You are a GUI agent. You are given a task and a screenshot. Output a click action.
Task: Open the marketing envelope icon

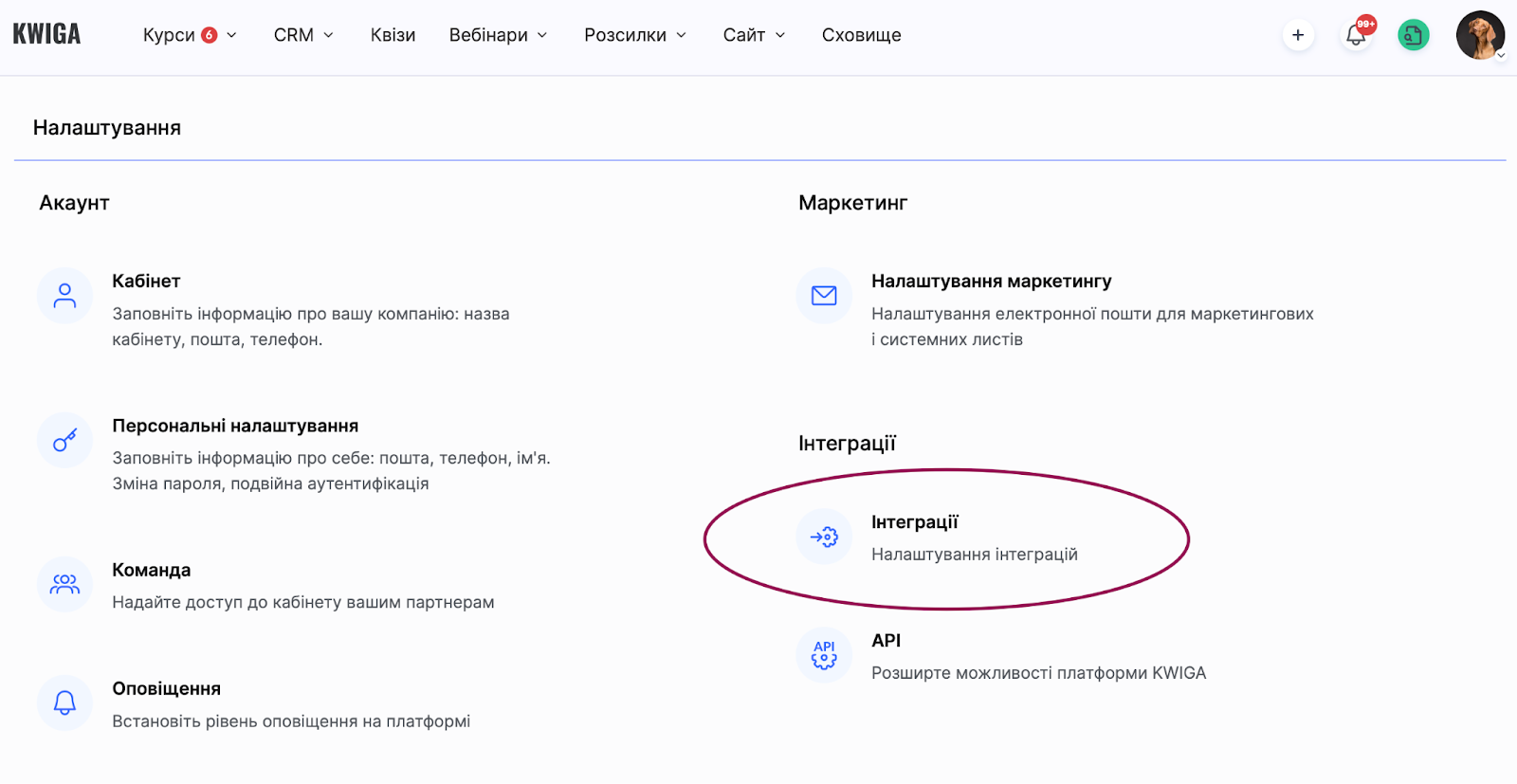(824, 296)
